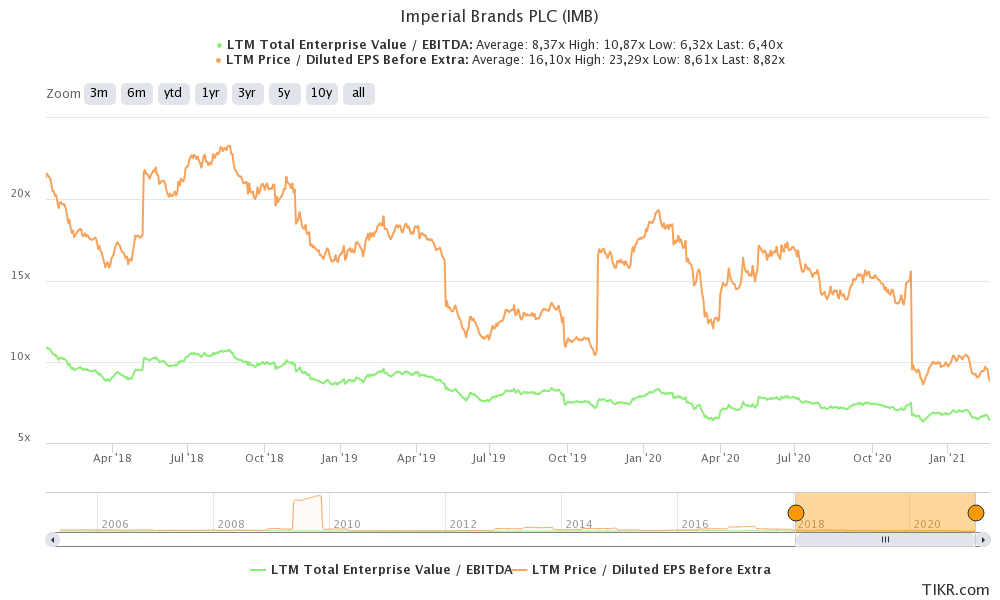
Task: Click the right scroll arrow of the navigator
Action: (x=983, y=538)
